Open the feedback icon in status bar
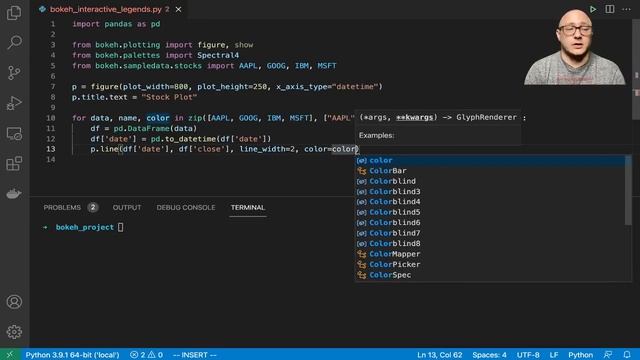 (608, 355)
